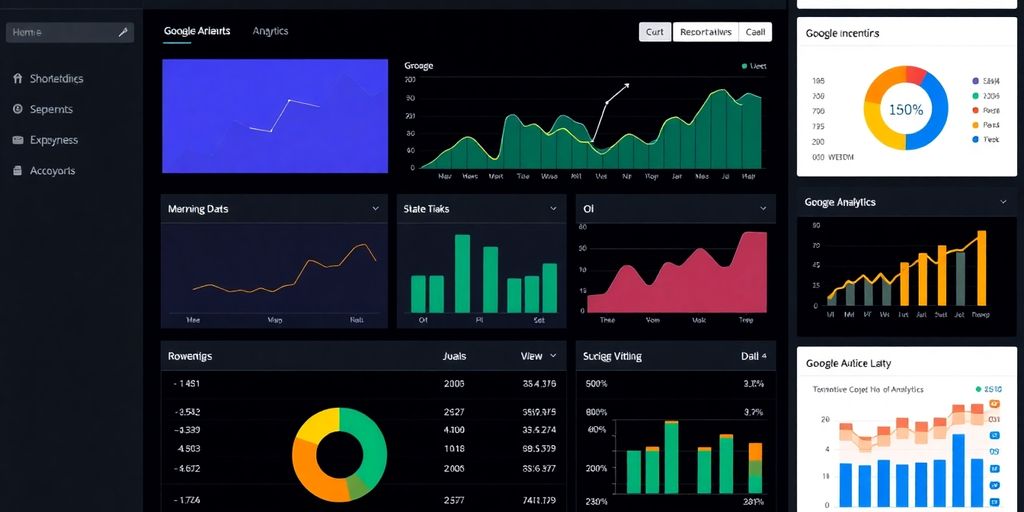1024x512 pixels.
Task: Click the Rowenigs table heading
Action: [190, 357]
